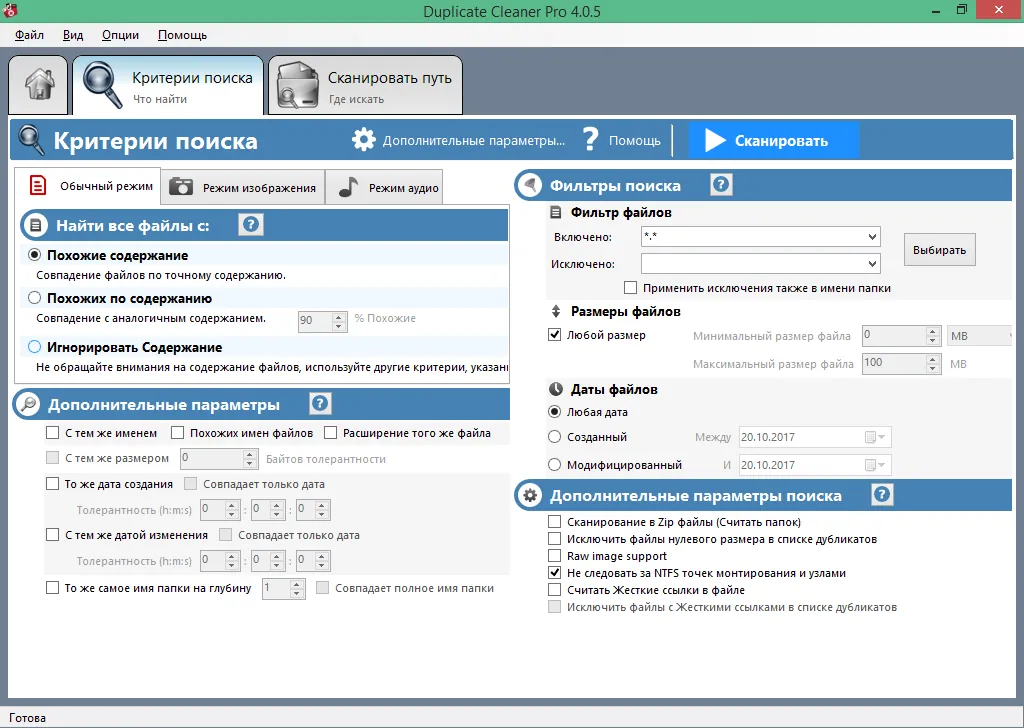Switch to Режим изображения tab
The height and width of the screenshot is (728, 1024).
243,187
